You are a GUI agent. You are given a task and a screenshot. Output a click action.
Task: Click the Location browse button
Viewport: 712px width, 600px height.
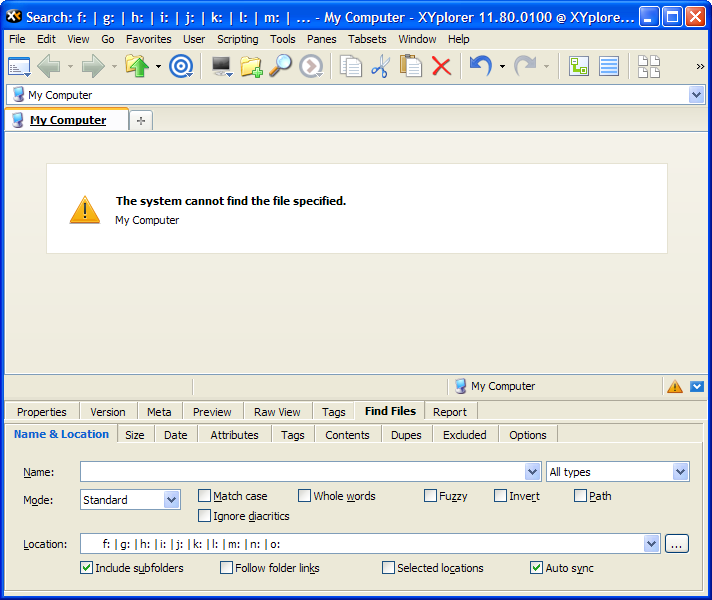point(677,544)
